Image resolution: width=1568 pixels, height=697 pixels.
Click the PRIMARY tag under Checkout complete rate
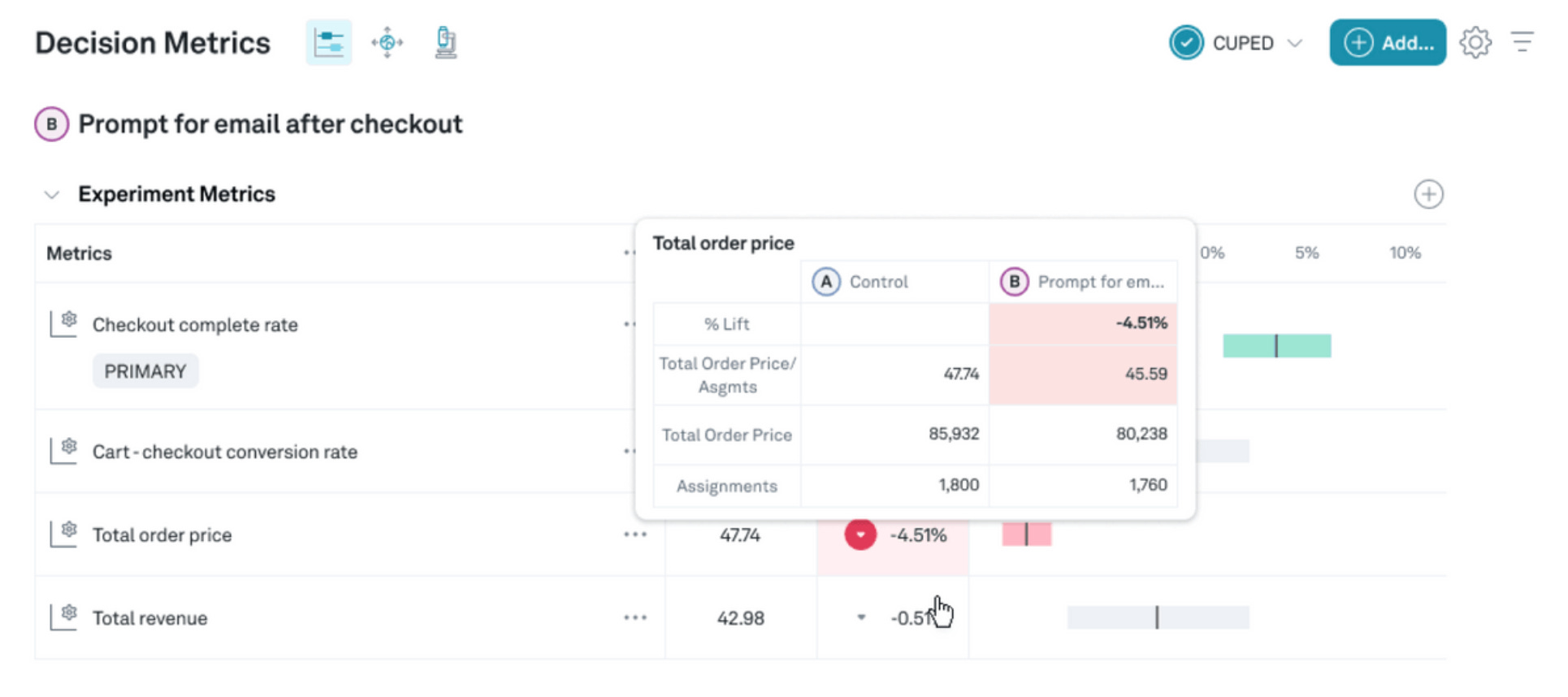[145, 371]
